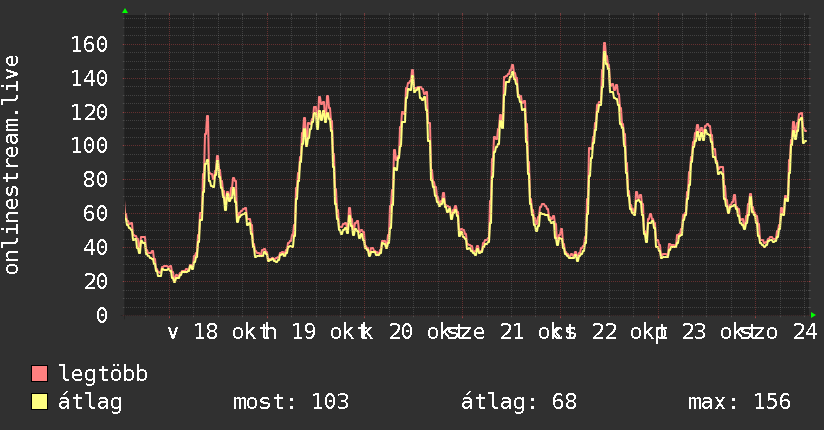Click the 'szo 24' date label
Screen dimensions: 824x430
point(779,332)
